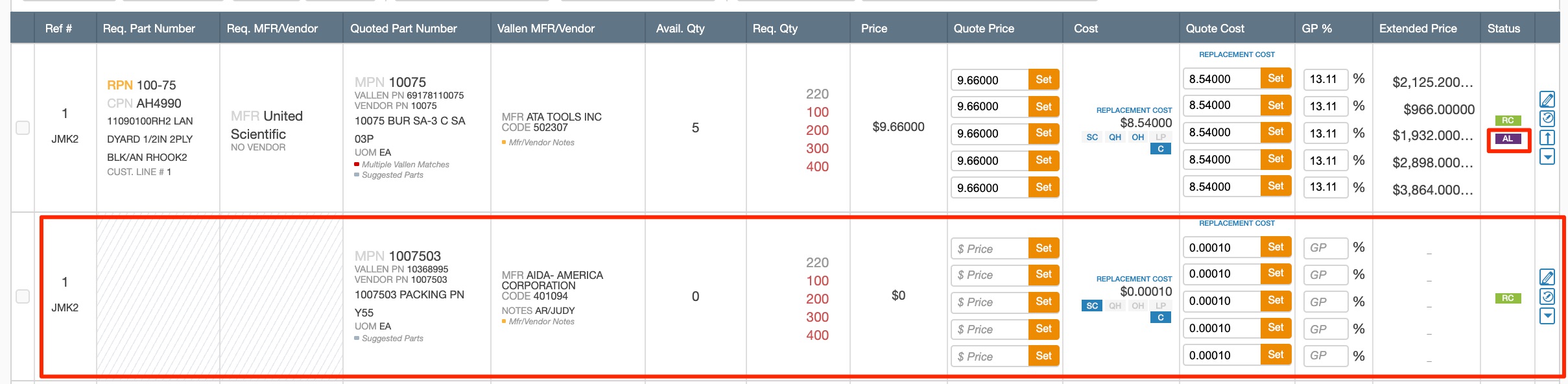Click the first empty $ Price input field
Screen dimensions: 1568x384
[990, 248]
